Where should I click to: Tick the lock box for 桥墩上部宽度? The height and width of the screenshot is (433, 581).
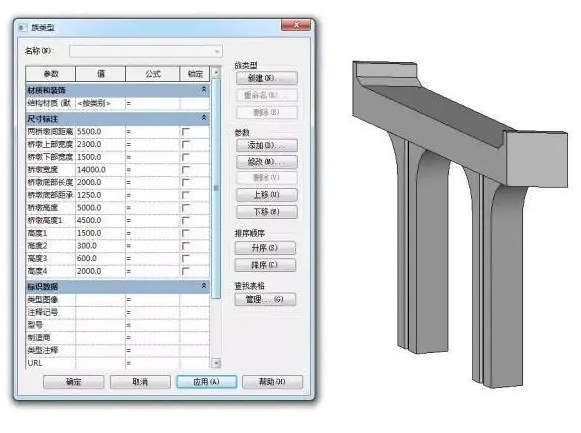point(186,144)
